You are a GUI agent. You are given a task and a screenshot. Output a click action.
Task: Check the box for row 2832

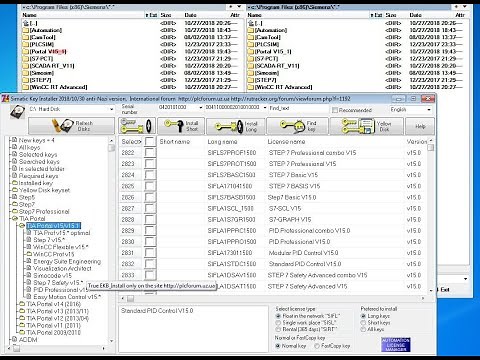[x=150, y=264]
